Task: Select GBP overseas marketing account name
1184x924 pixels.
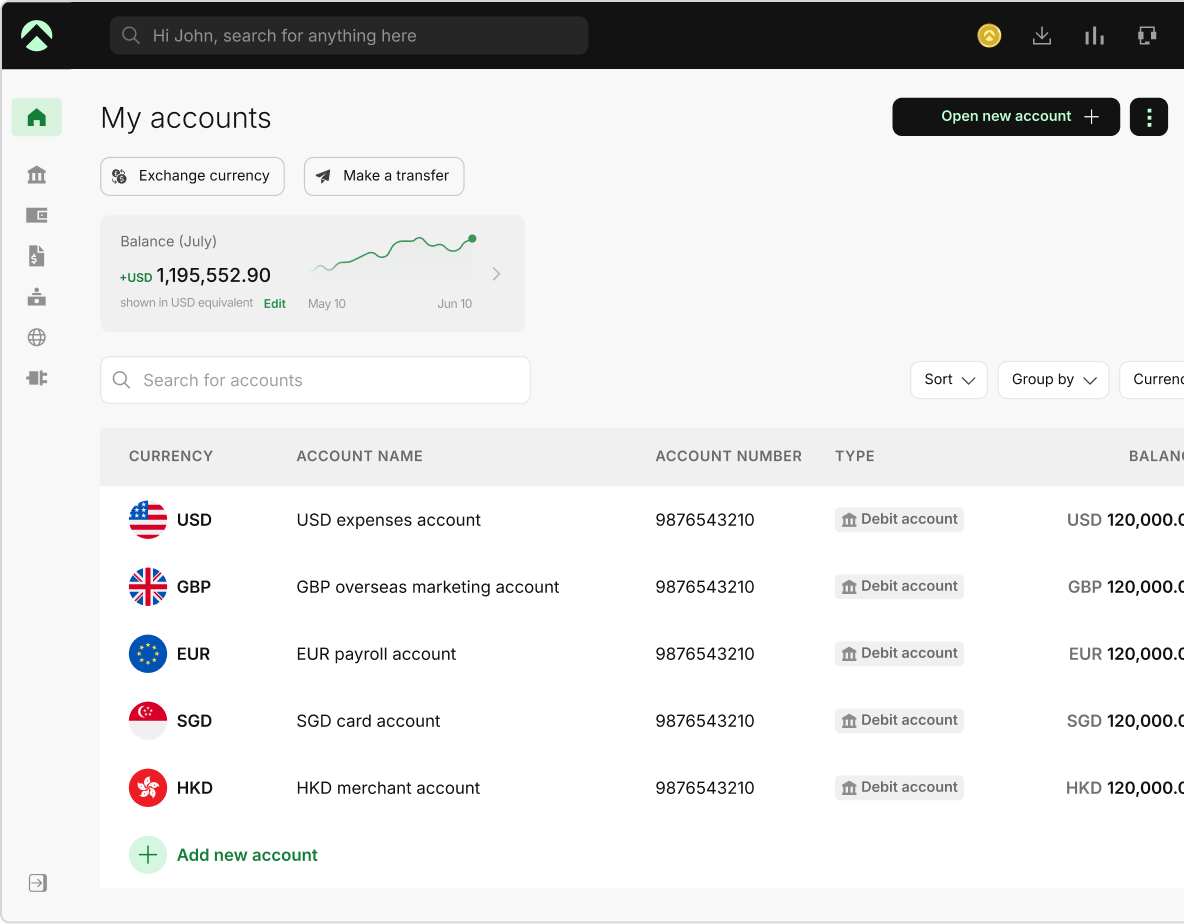Action: (x=427, y=587)
